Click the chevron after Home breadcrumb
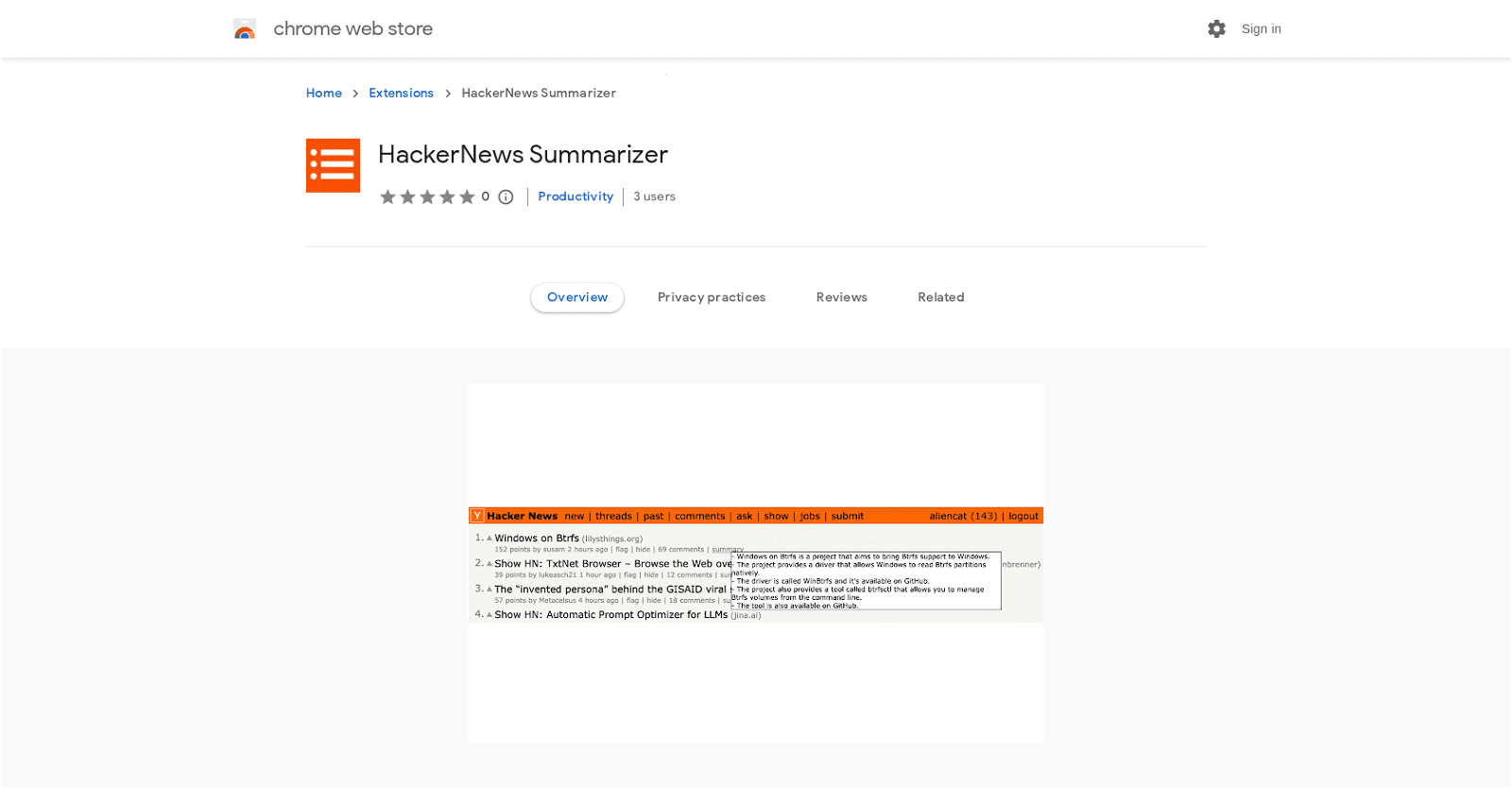The image size is (1512, 788). click(354, 93)
